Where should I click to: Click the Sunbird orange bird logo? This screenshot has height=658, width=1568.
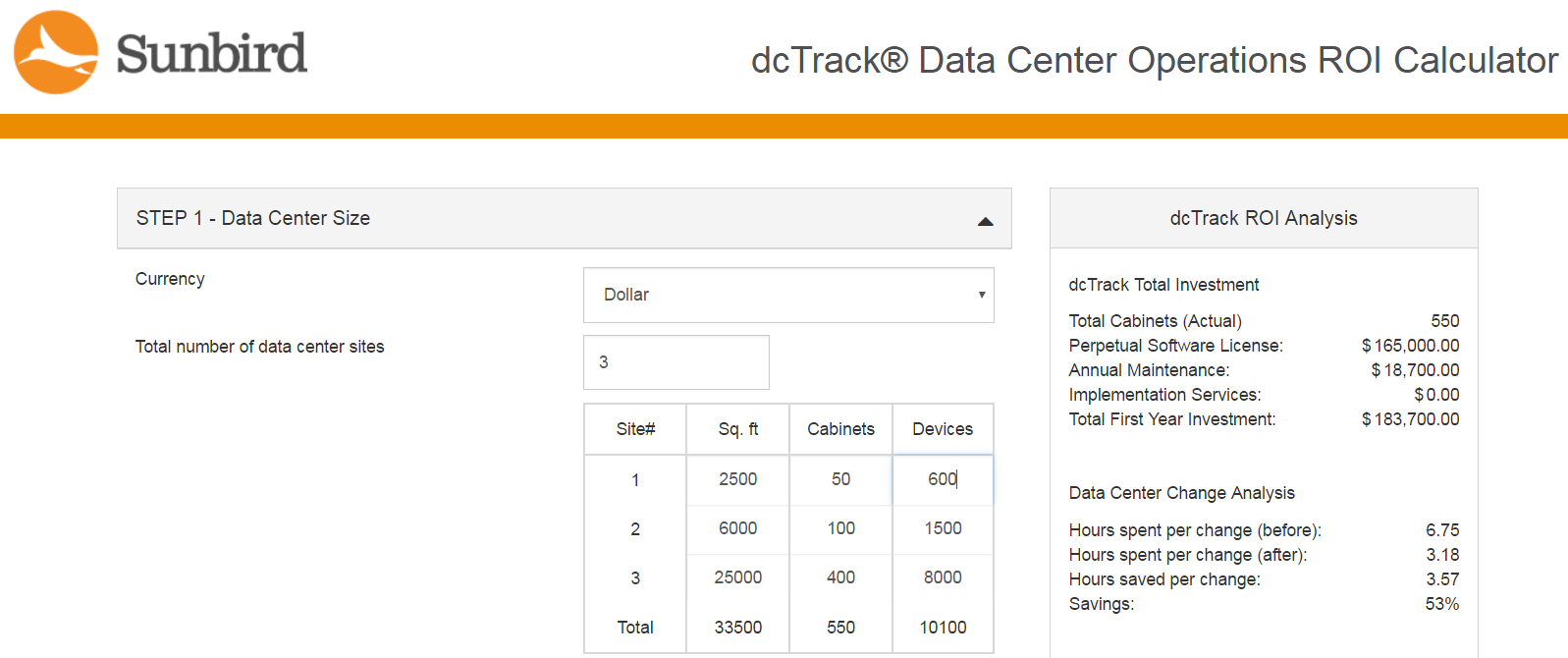coord(56,52)
